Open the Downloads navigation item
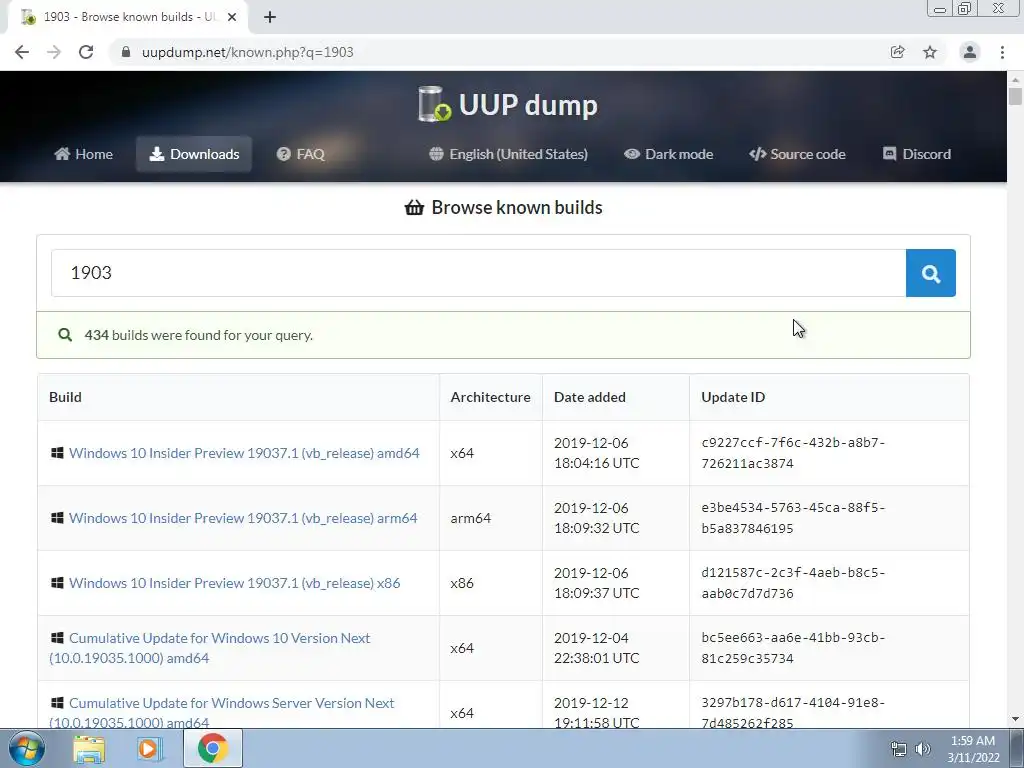 [194, 154]
